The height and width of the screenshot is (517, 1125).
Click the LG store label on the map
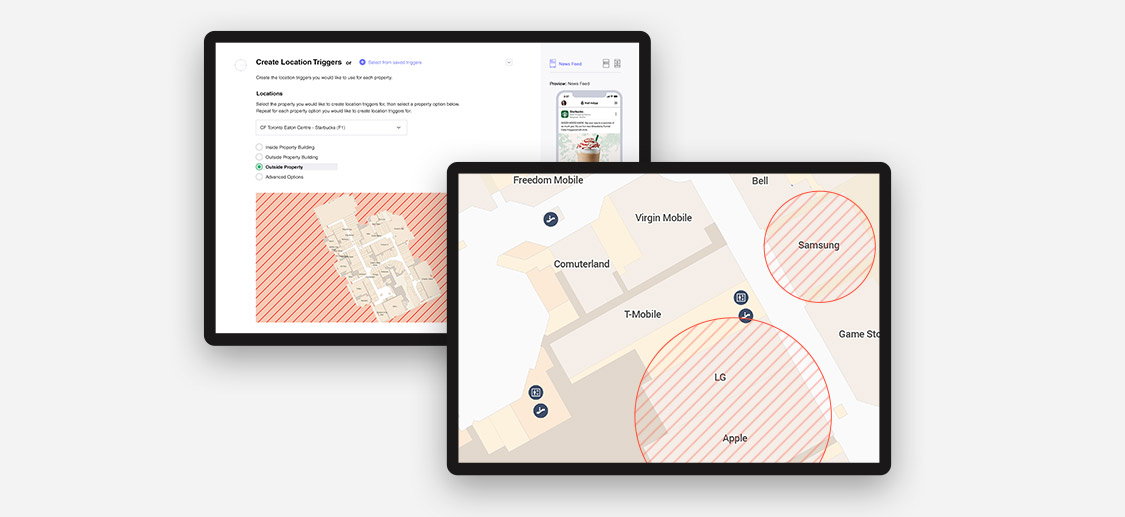[720, 377]
